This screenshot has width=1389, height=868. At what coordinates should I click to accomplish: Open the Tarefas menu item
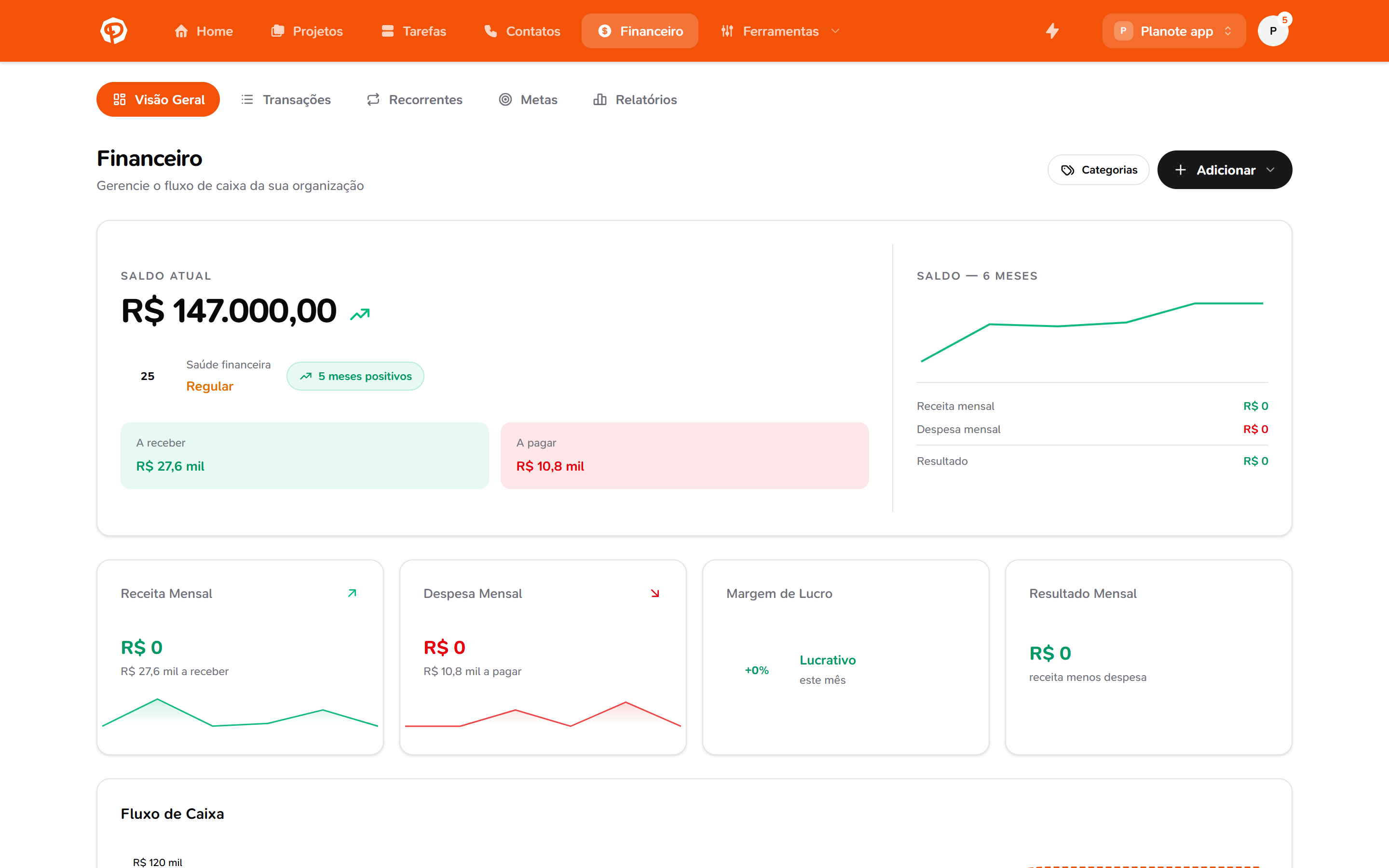pyautogui.click(x=414, y=31)
